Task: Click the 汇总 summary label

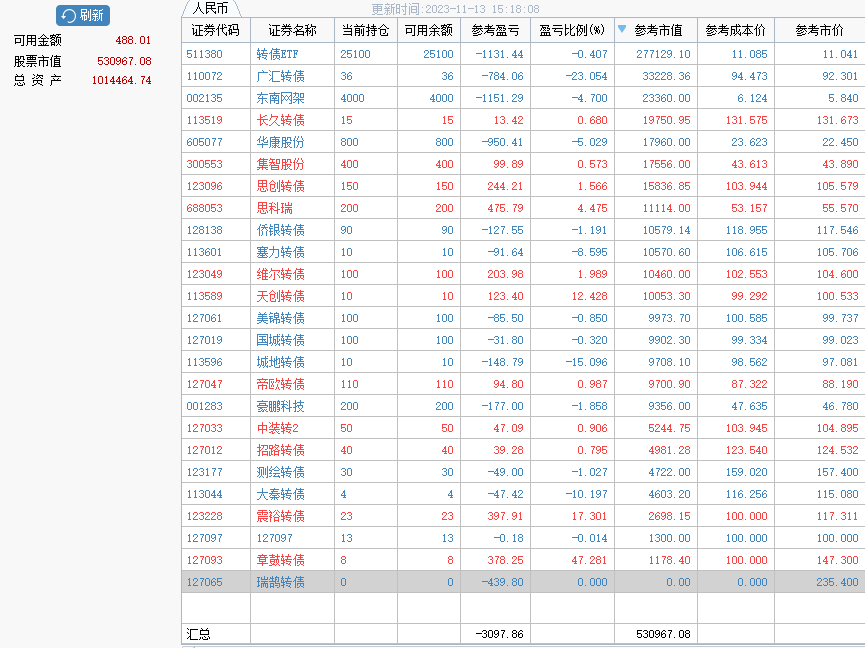Action: point(198,634)
